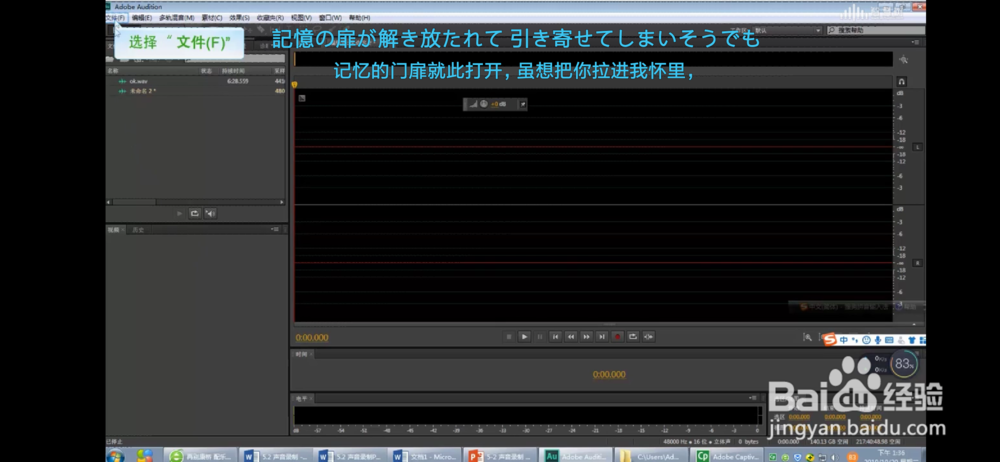Click the red Record button

coord(617,336)
